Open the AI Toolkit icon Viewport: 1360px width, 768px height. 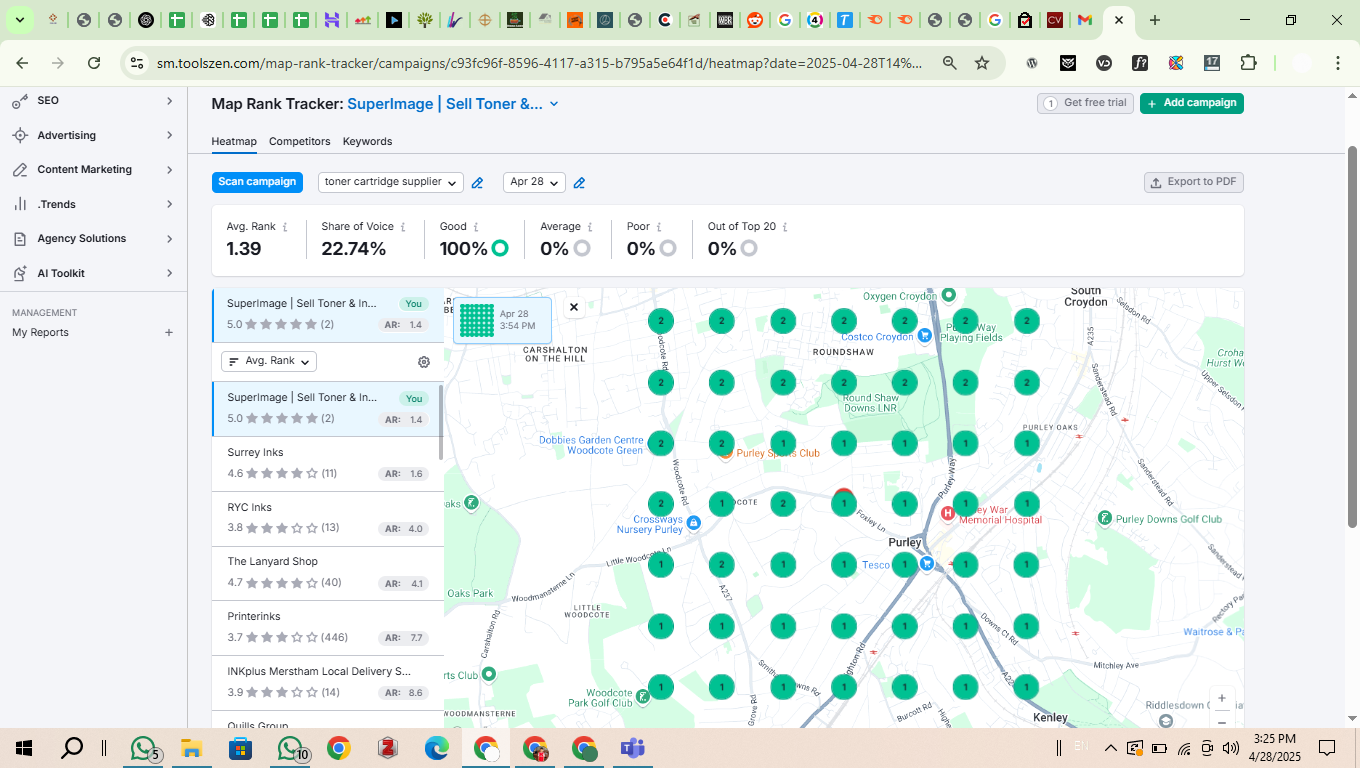point(15,273)
